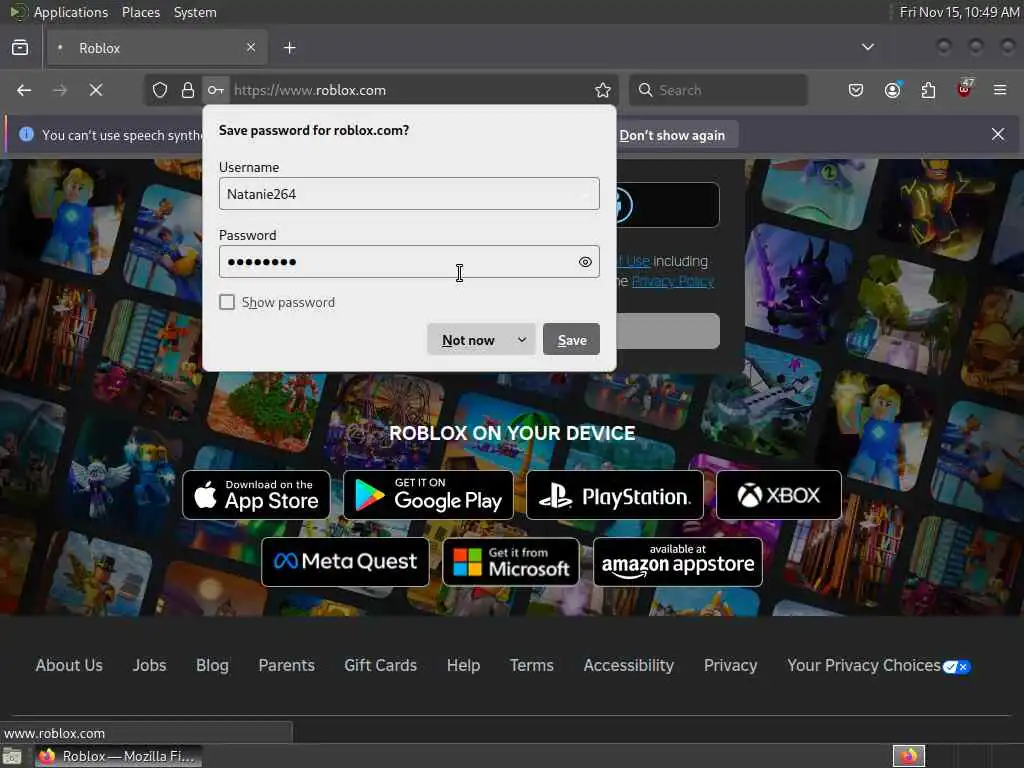Click the desktop menu logo icon
This screenshot has height=768, width=1024.
(x=18, y=12)
